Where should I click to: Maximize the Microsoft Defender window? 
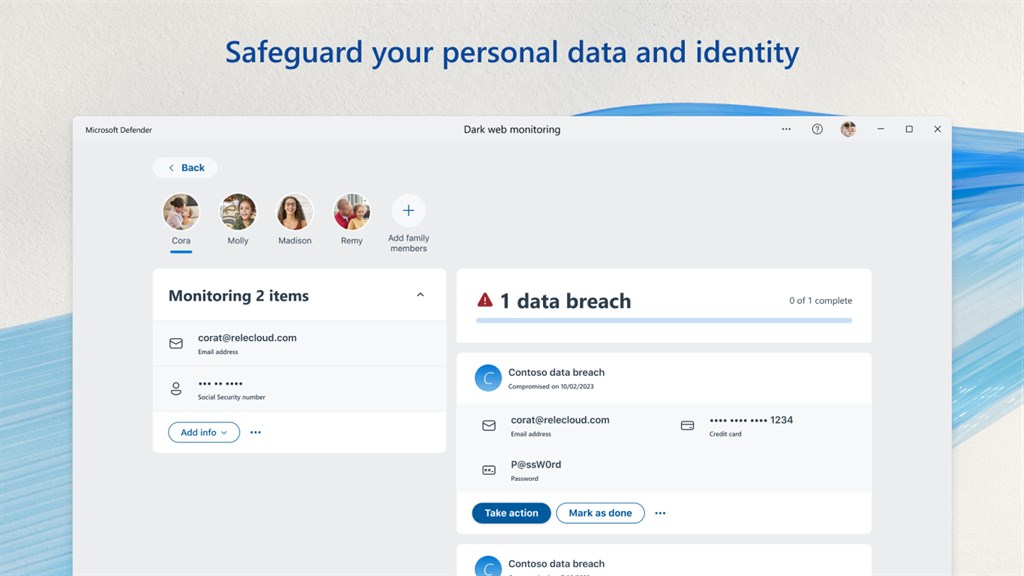[x=909, y=129]
